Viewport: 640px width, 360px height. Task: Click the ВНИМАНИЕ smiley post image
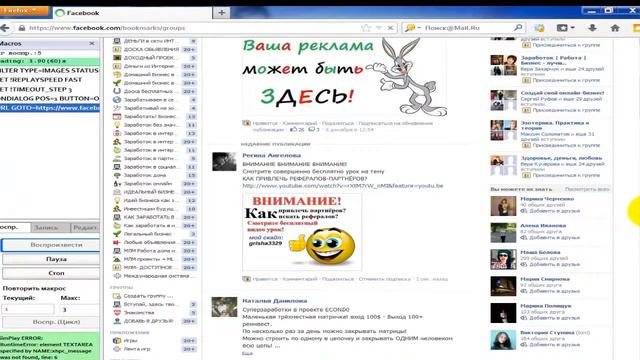click(x=302, y=232)
